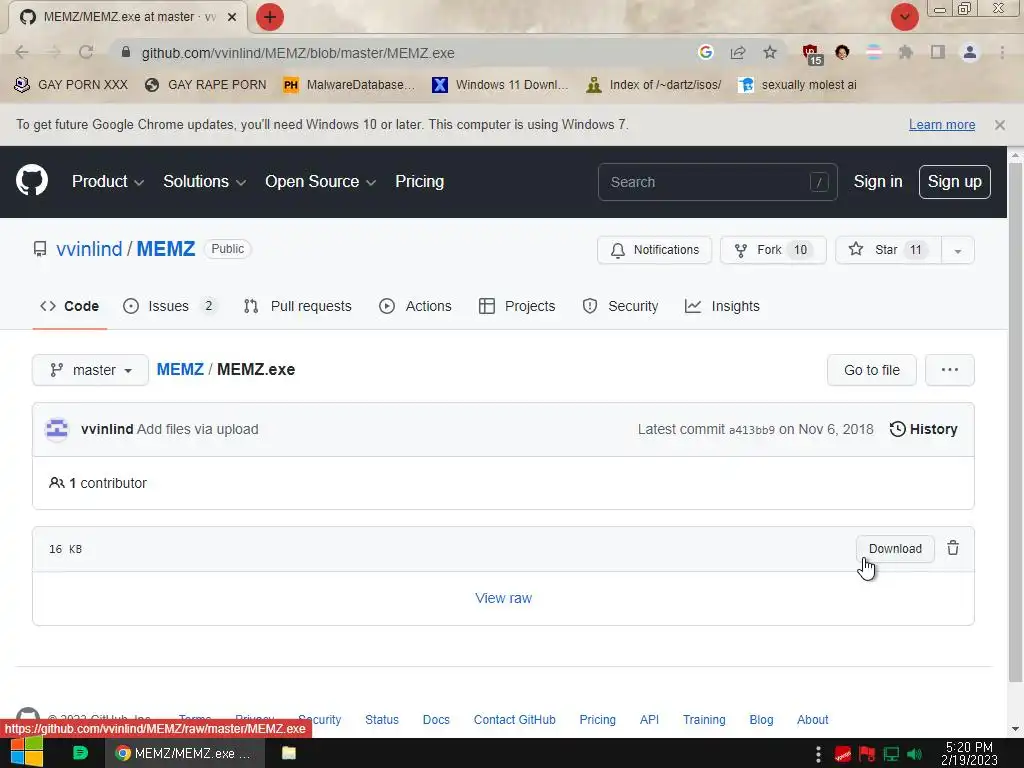This screenshot has height=768, width=1024.
Task: Reload the page in Chrome
Action: point(86,52)
